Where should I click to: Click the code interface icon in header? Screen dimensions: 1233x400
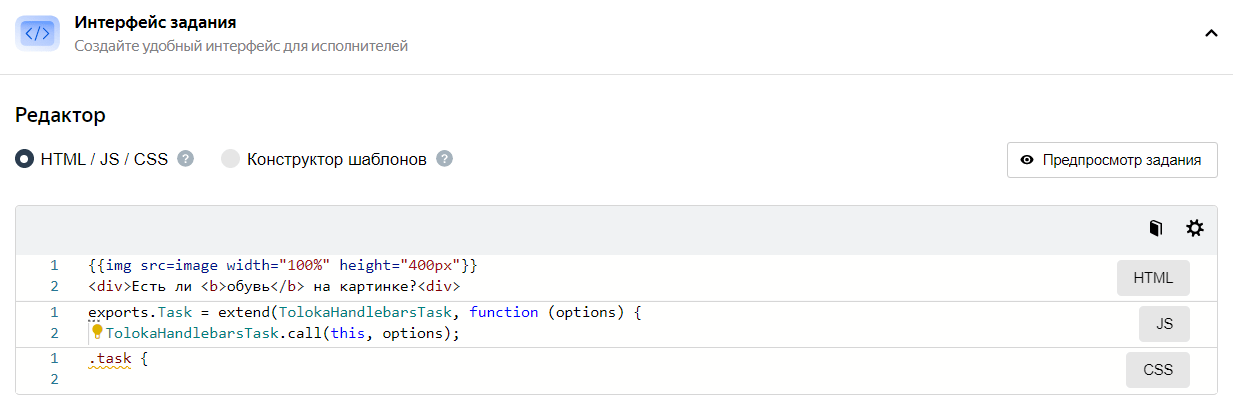[37, 33]
